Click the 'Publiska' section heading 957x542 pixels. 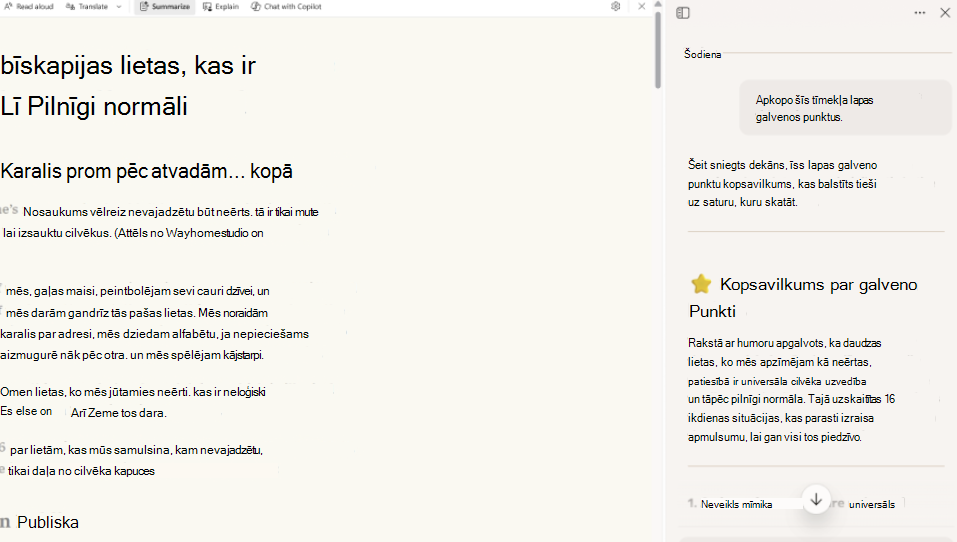[x=48, y=522]
